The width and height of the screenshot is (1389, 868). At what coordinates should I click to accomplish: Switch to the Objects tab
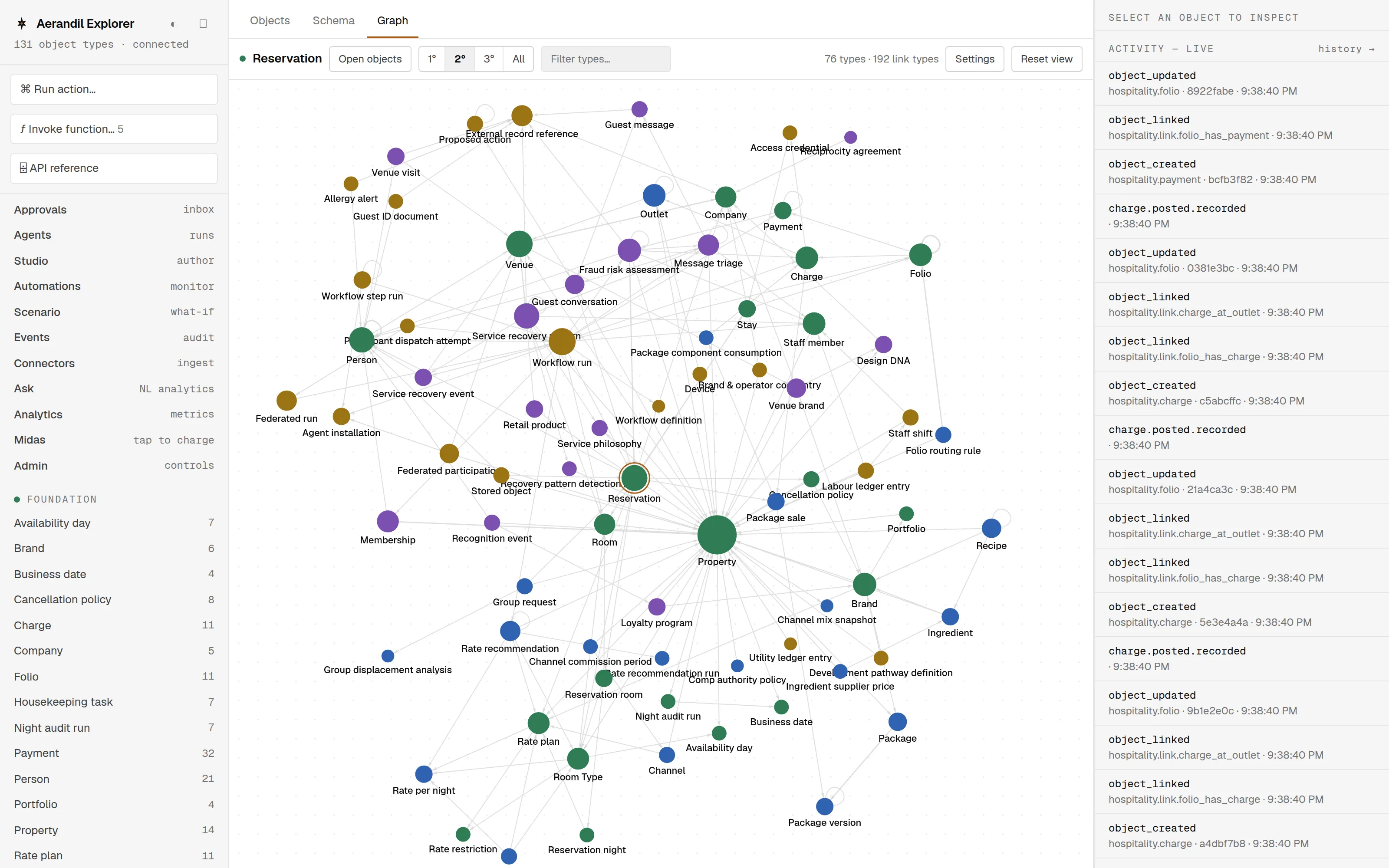click(x=270, y=21)
